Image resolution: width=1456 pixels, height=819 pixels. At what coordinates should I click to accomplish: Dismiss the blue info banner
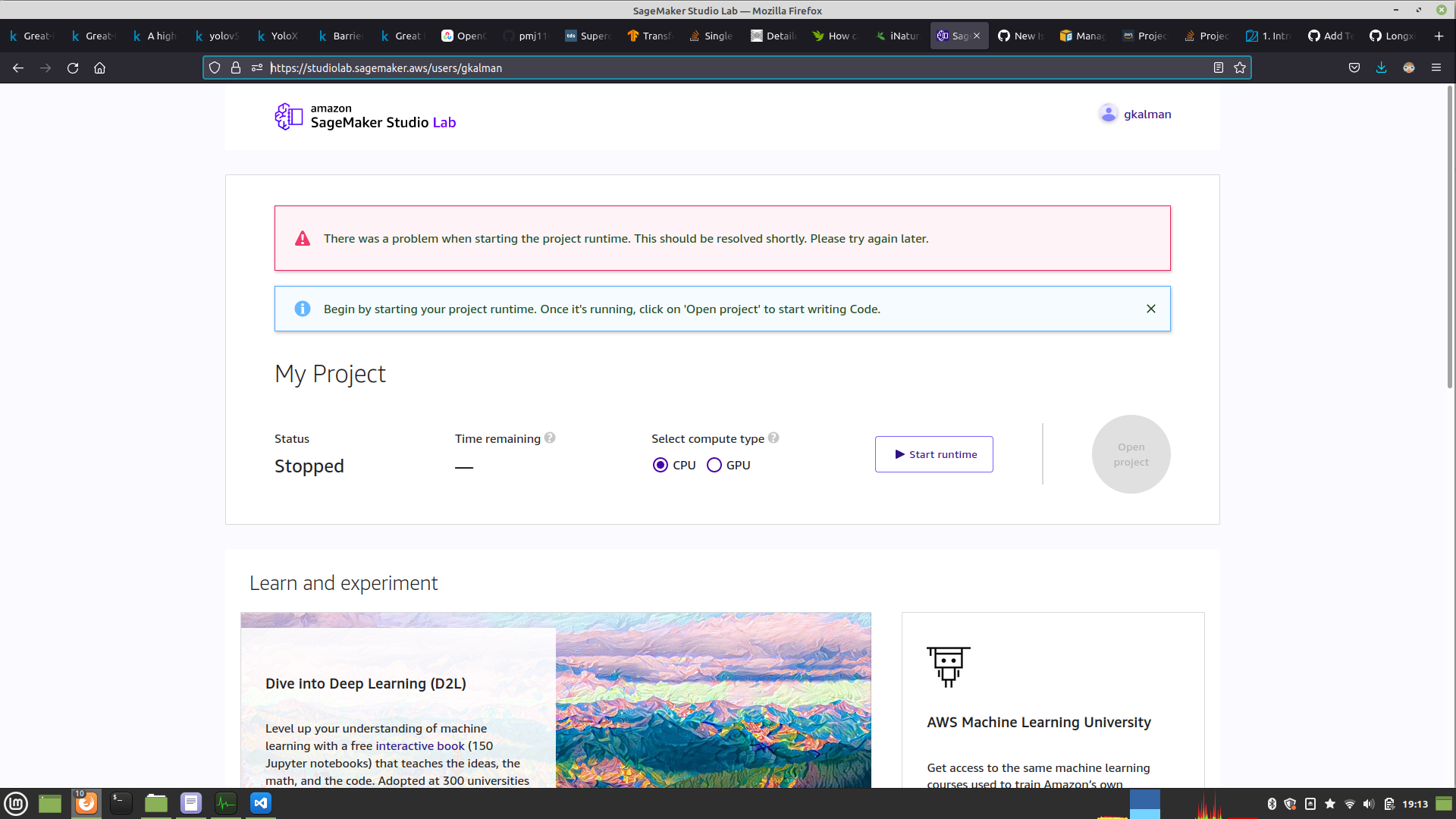[x=1150, y=309]
